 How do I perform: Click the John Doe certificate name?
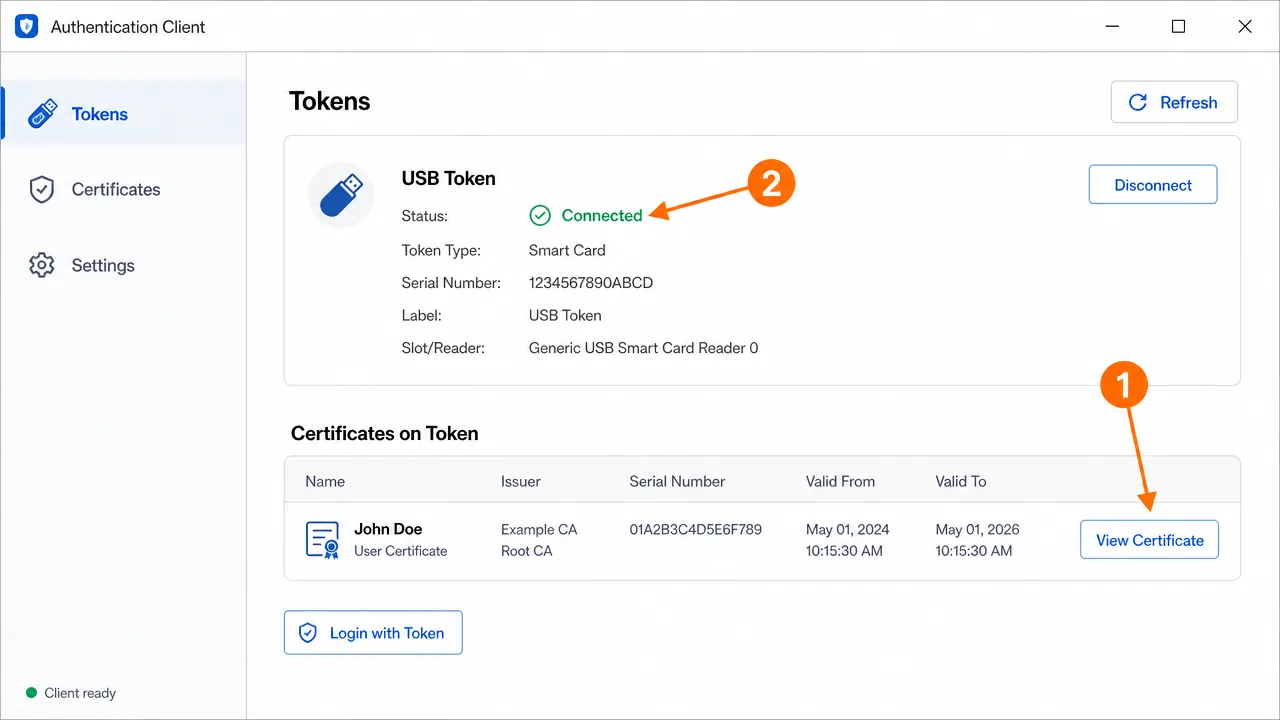click(388, 529)
